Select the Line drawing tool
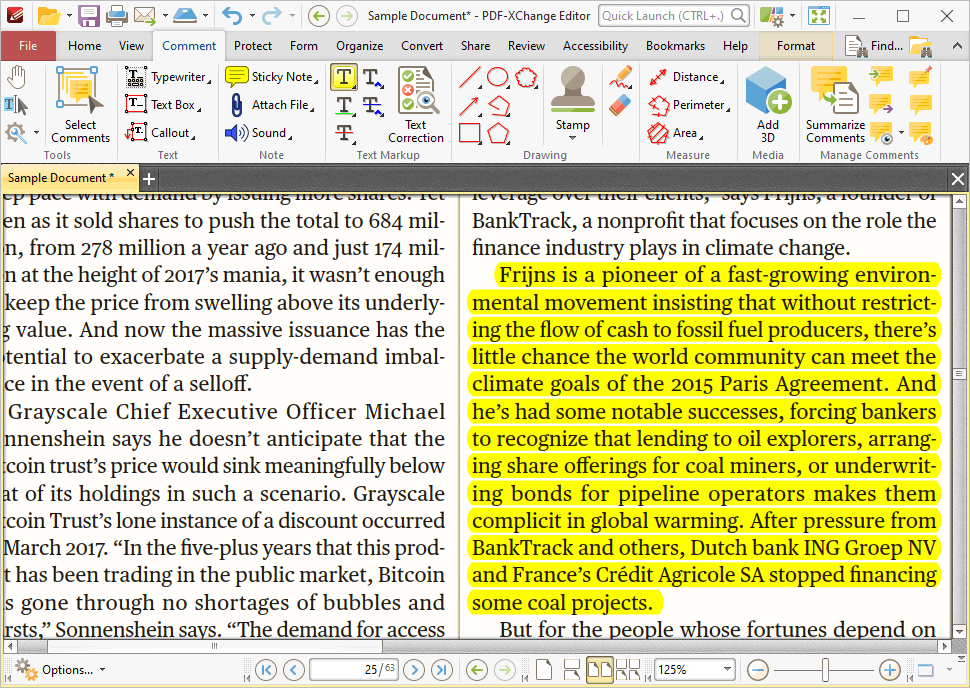This screenshot has height=688, width=970. click(470, 78)
